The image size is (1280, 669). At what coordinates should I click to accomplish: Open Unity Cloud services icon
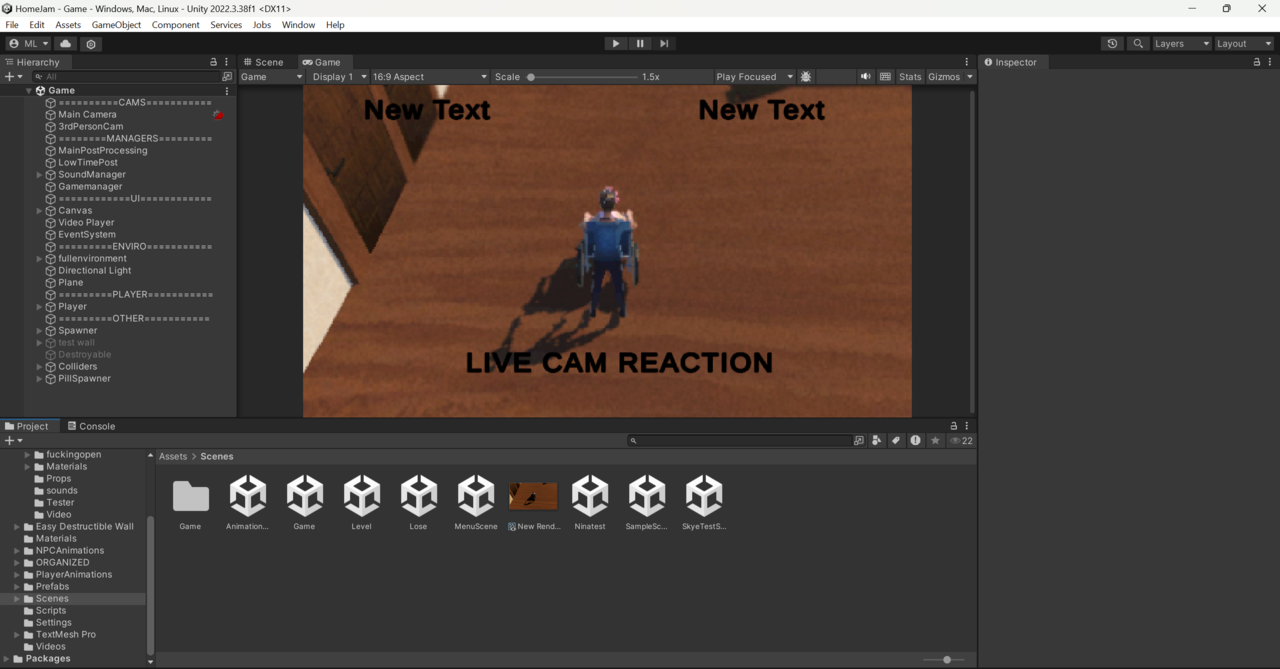click(x=66, y=44)
